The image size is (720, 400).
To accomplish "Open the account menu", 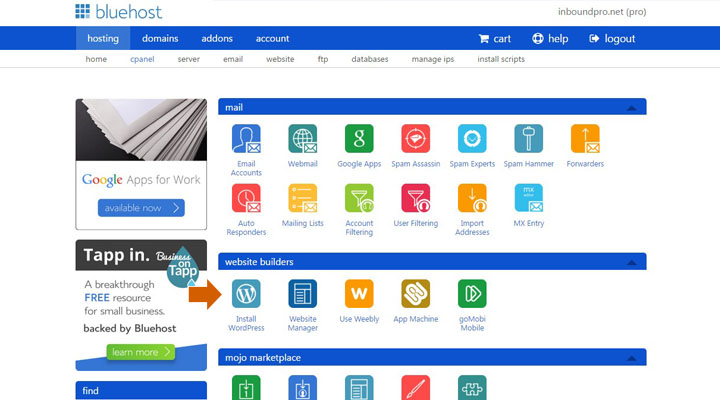I will (x=272, y=39).
